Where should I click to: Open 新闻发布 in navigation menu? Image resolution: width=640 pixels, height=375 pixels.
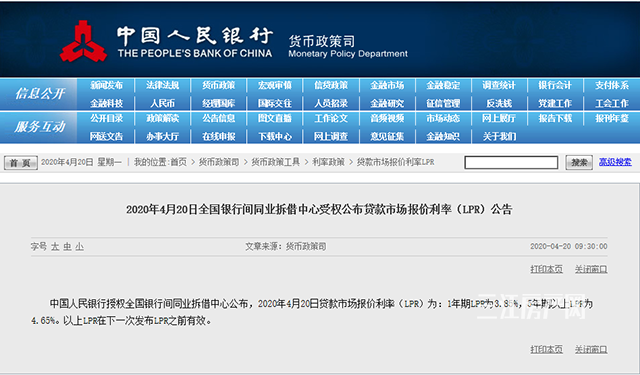pos(106,85)
